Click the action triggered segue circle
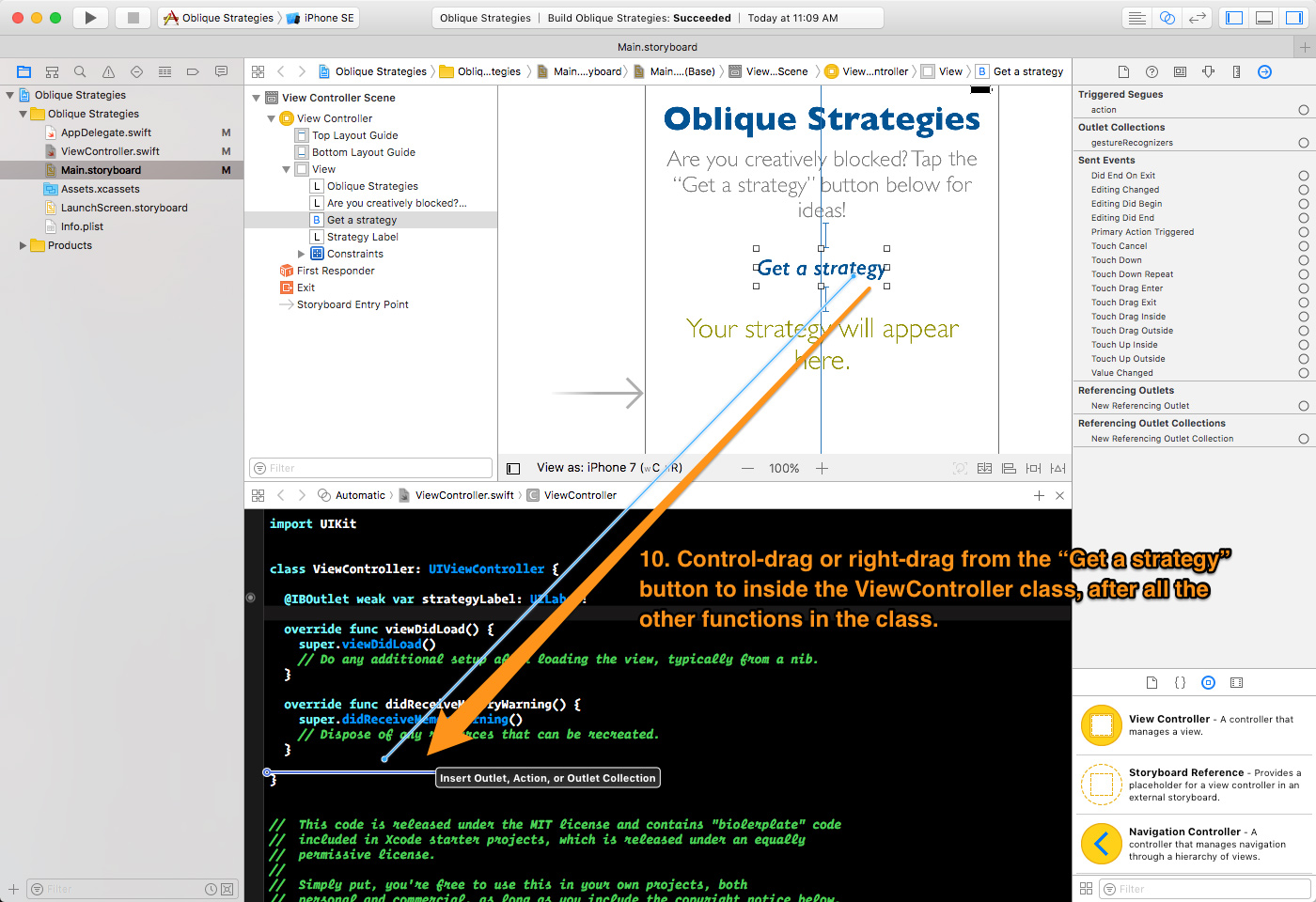 (x=1303, y=110)
